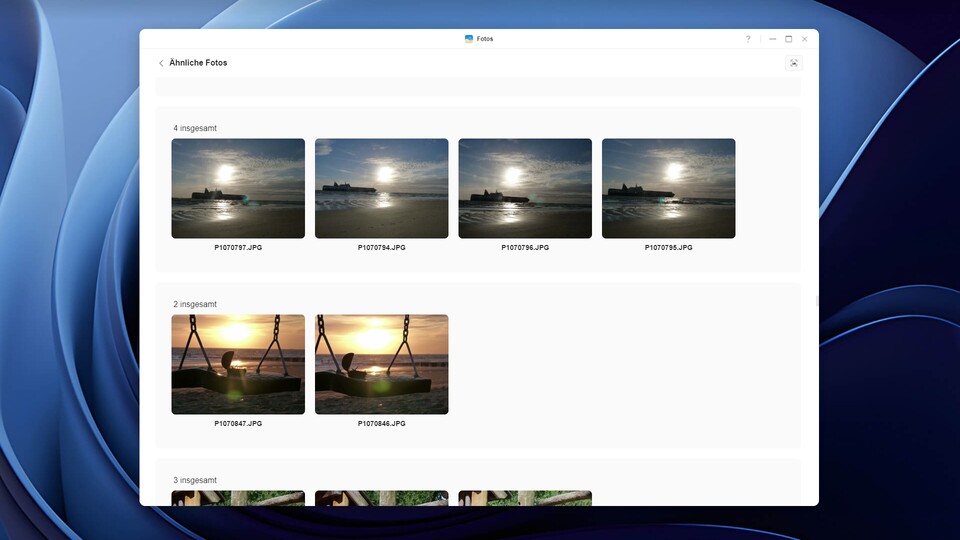960x540 pixels.
Task: Click the Fotos app icon in title bar
Action: coord(469,39)
